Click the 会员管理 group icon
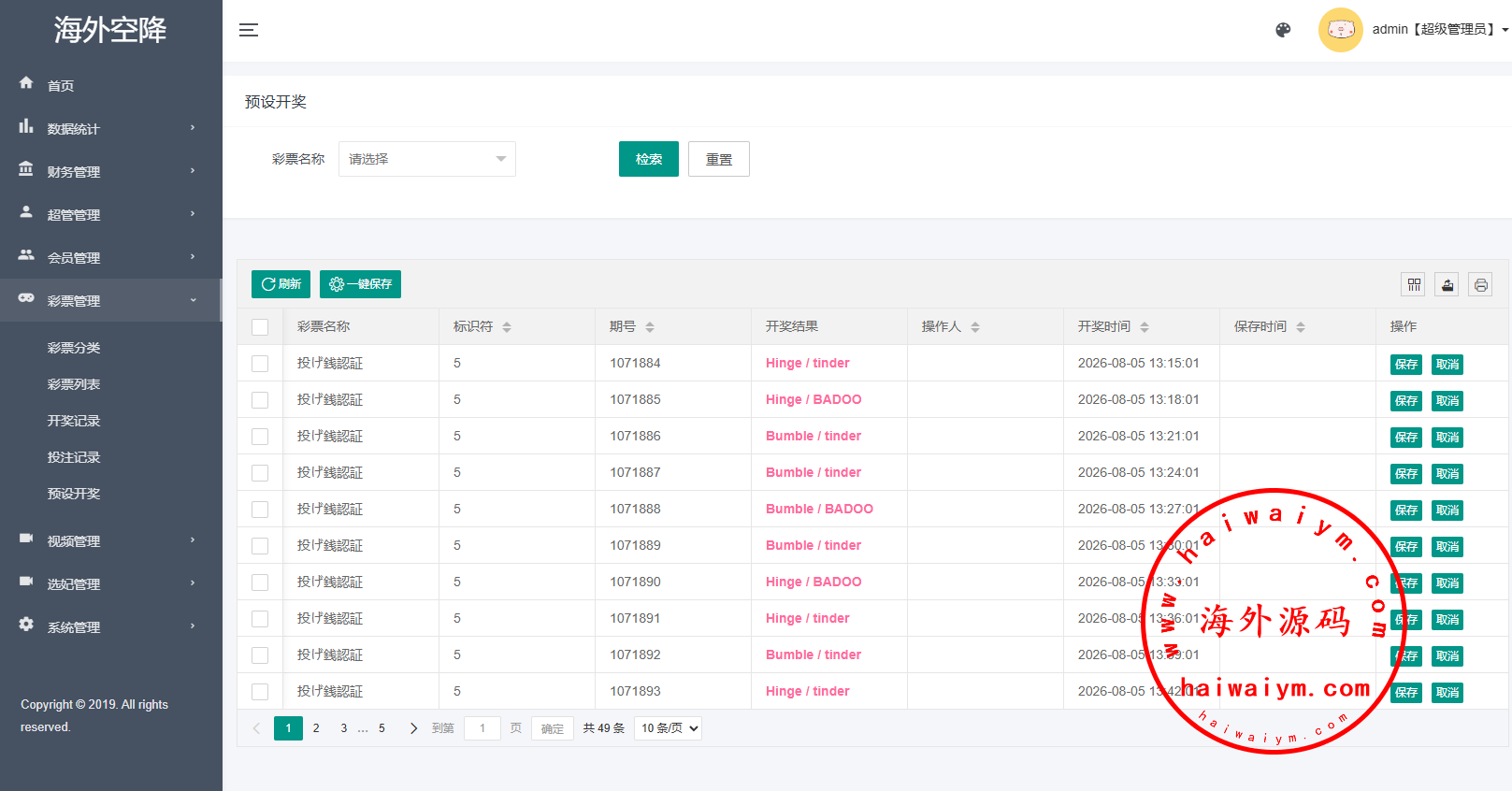This screenshot has height=791, width=1512. tap(26, 255)
